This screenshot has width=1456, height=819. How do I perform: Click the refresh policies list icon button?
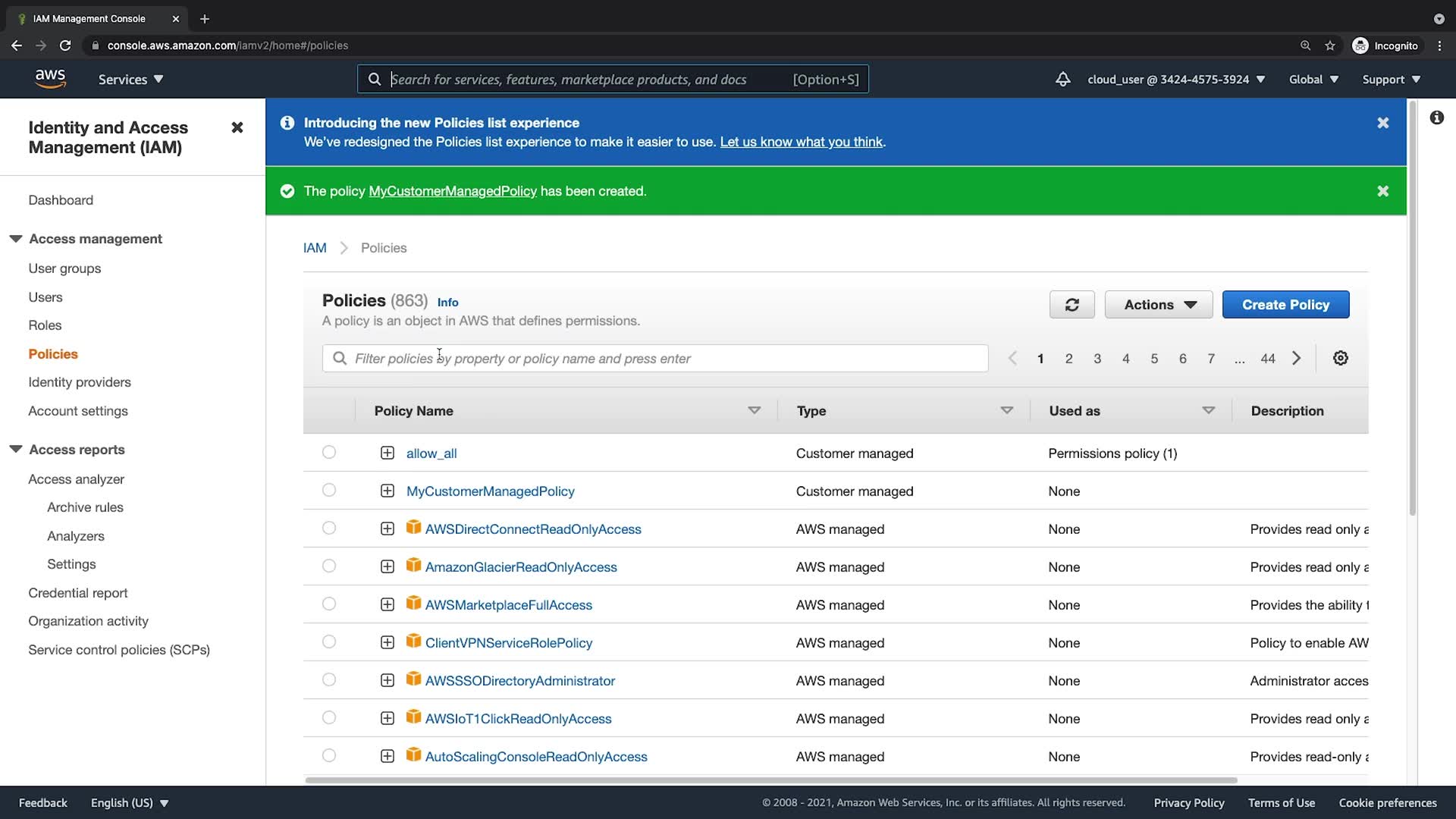1072,305
